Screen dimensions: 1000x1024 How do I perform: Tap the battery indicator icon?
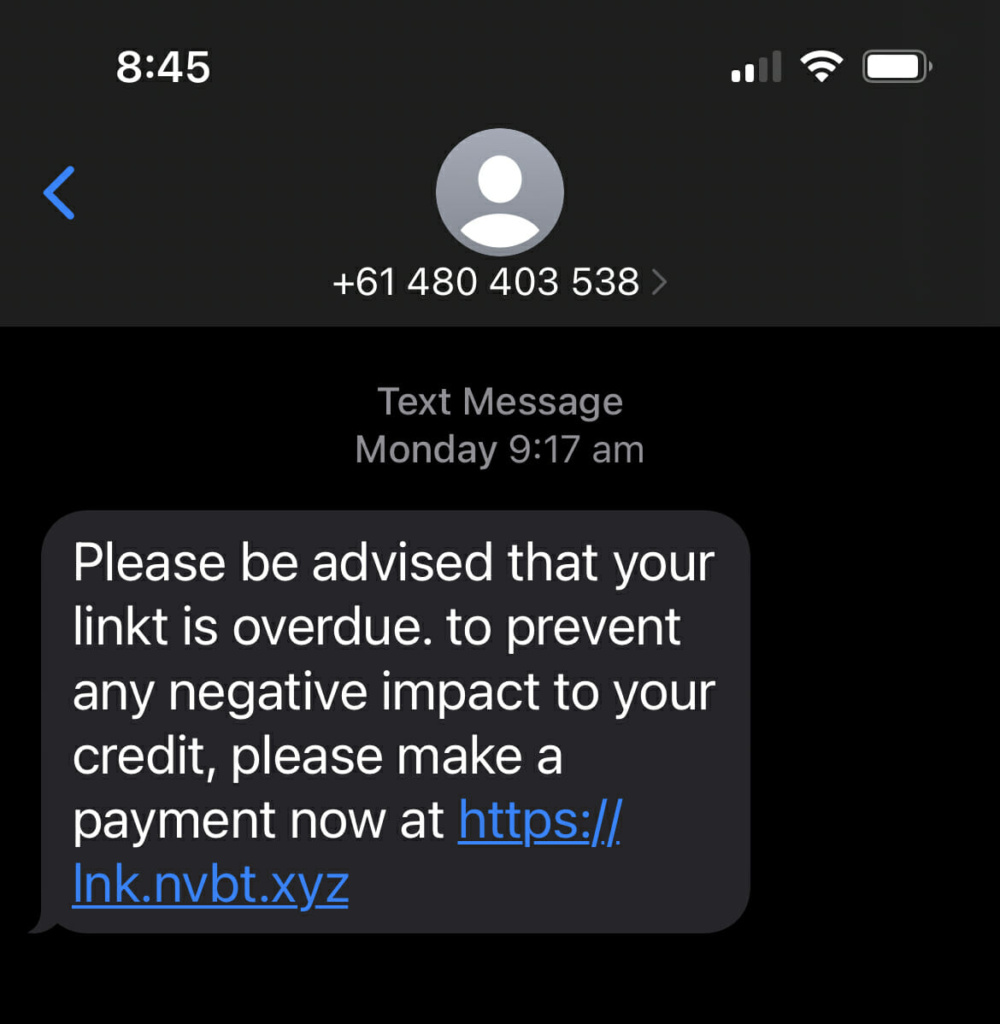(897, 67)
